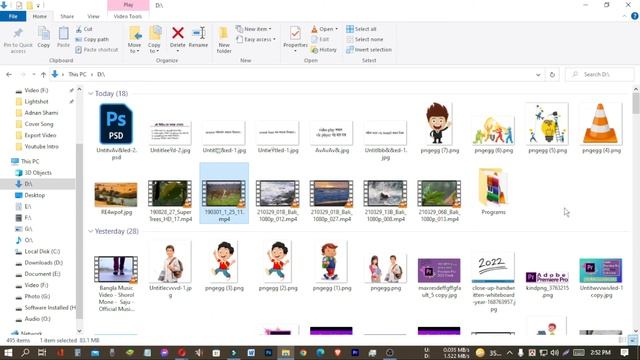
Task: Click the Play contextual tab header
Action: point(128,5)
